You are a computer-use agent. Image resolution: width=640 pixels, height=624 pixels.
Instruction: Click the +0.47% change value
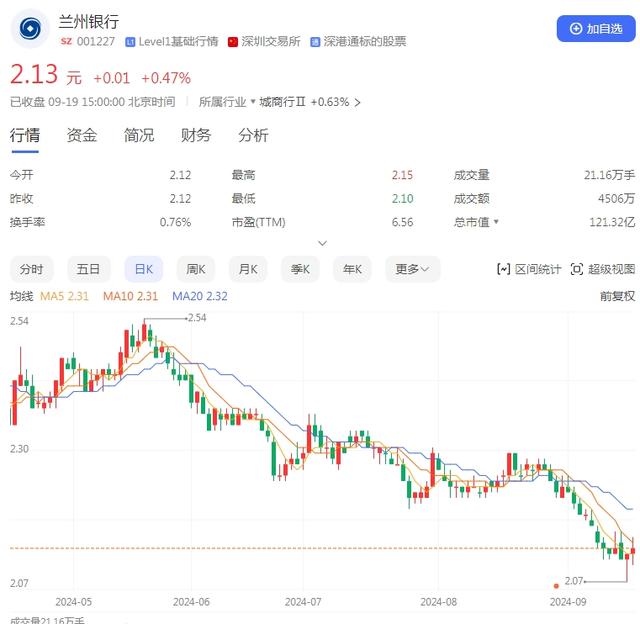pyautogui.click(x=166, y=78)
